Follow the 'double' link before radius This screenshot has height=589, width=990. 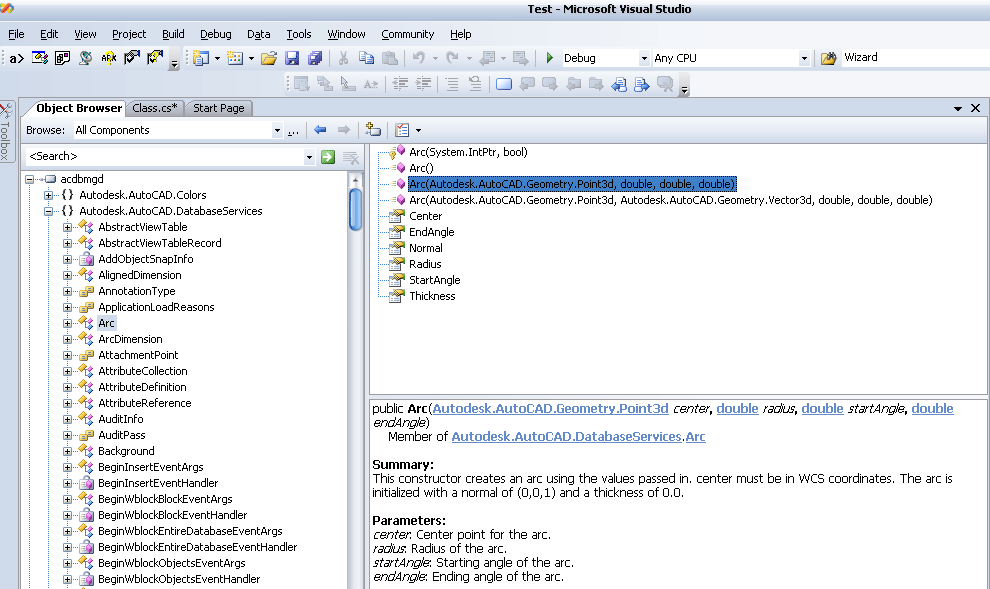tap(737, 409)
